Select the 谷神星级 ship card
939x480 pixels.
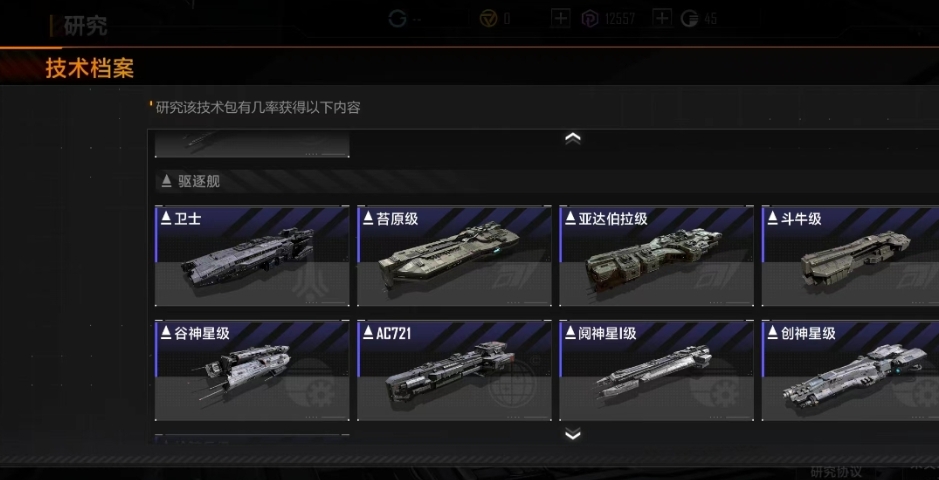pos(252,370)
